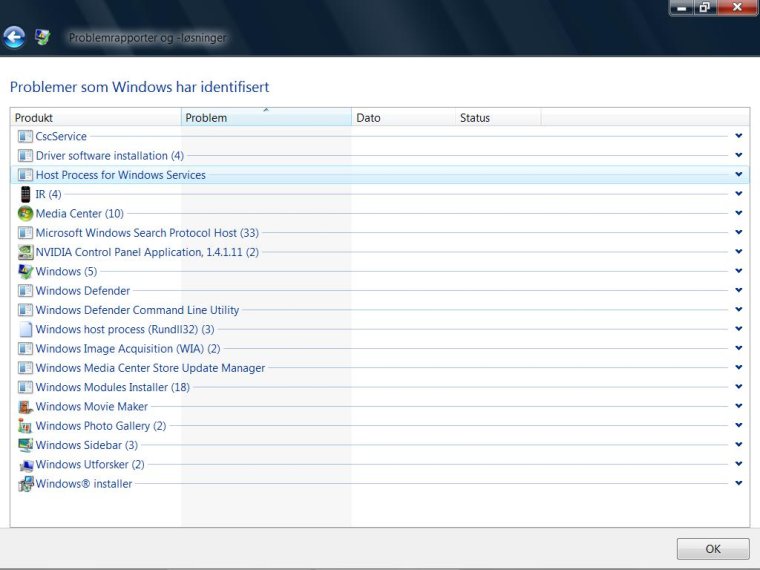This screenshot has height=570, width=760.
Task: Expand Windows Defender Command Line Utility chevron
Action: [x=739, y=309]
